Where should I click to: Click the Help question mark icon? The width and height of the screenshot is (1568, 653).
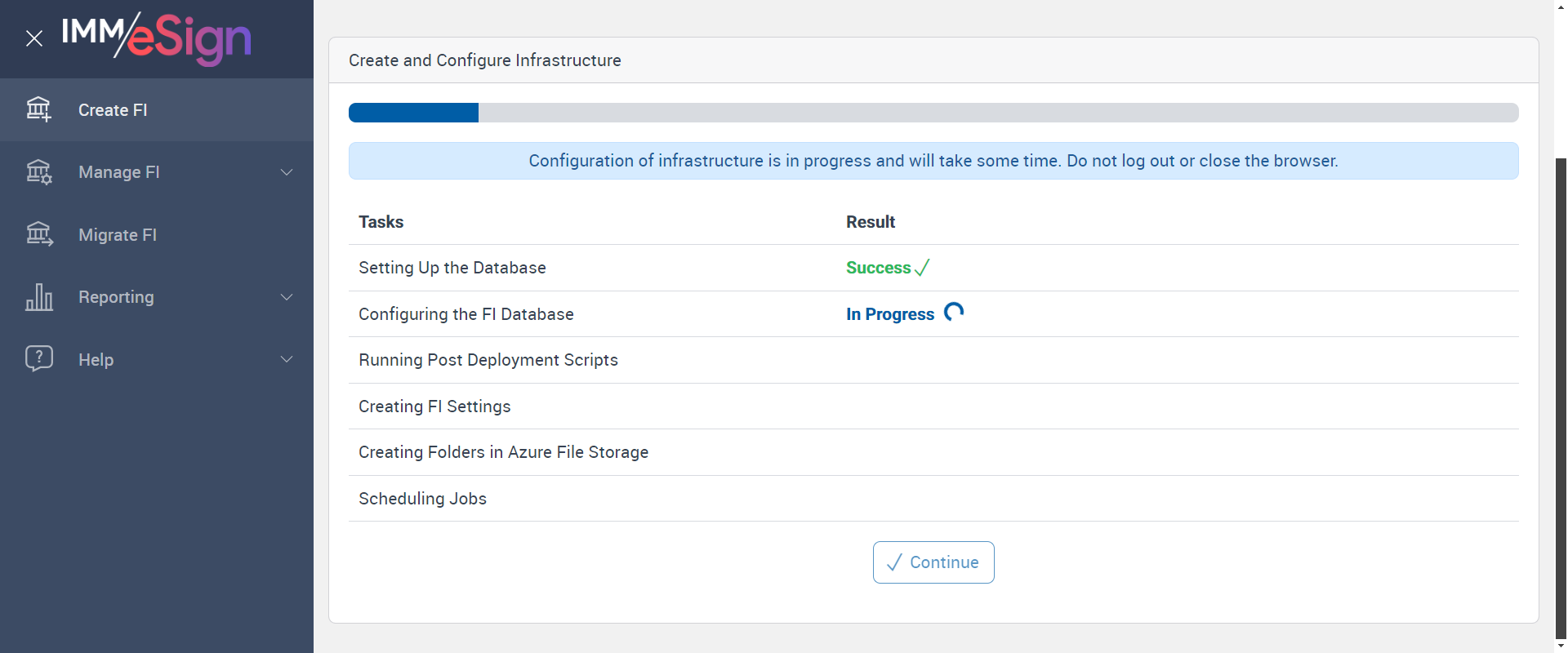(x=38, y=358)
